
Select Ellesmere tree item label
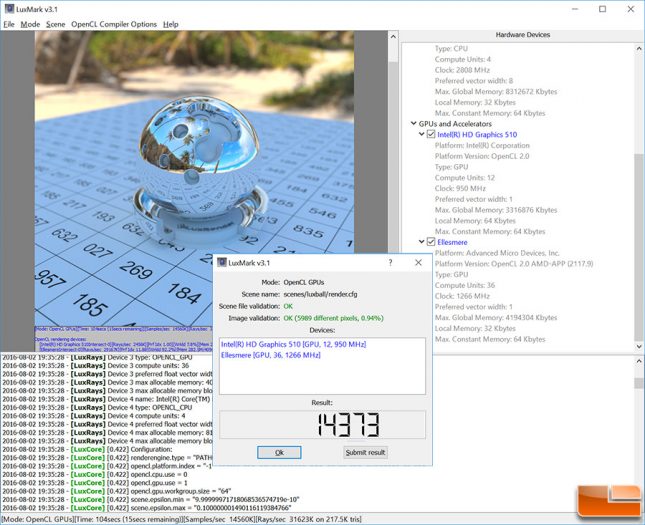452,242
